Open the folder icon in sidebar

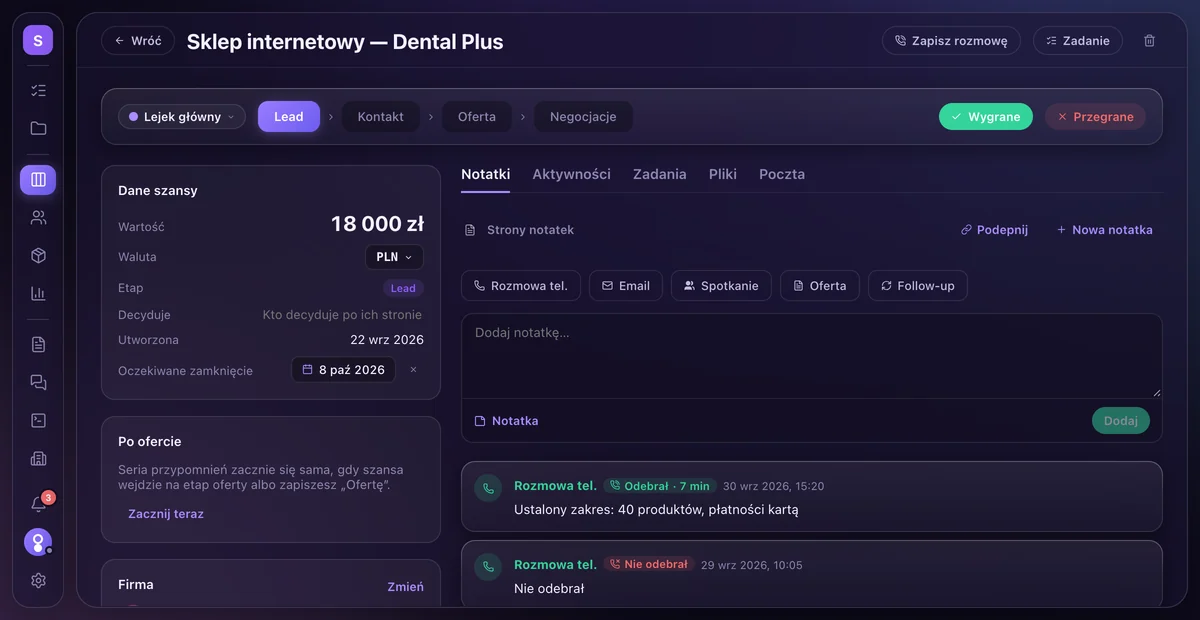point(38,128)
